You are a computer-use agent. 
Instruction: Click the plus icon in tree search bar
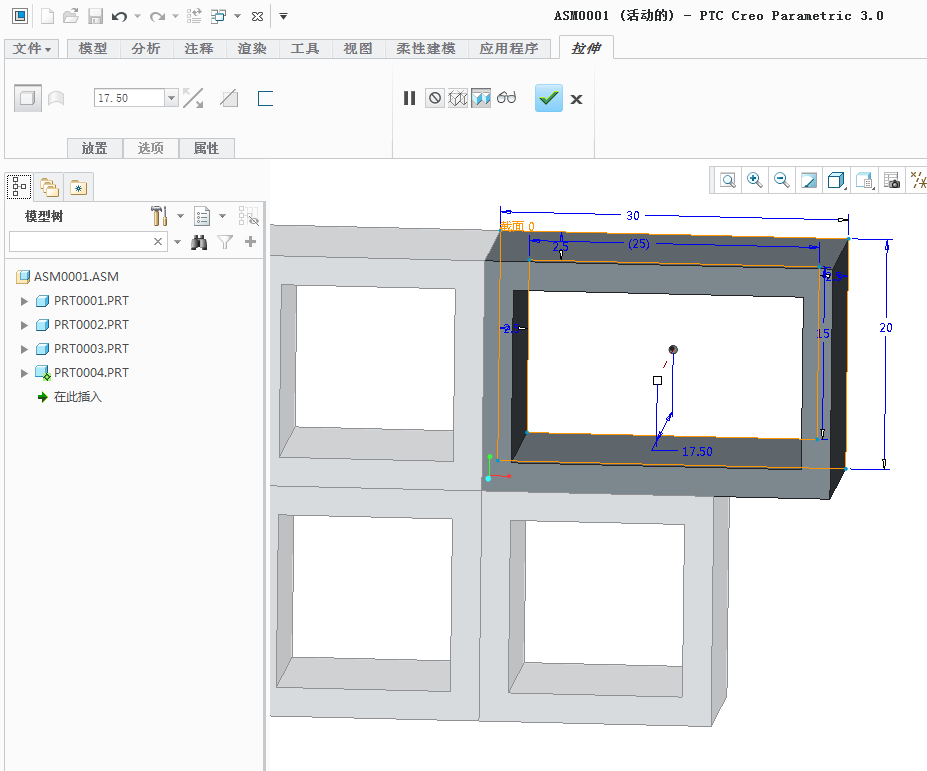point(251,241)
